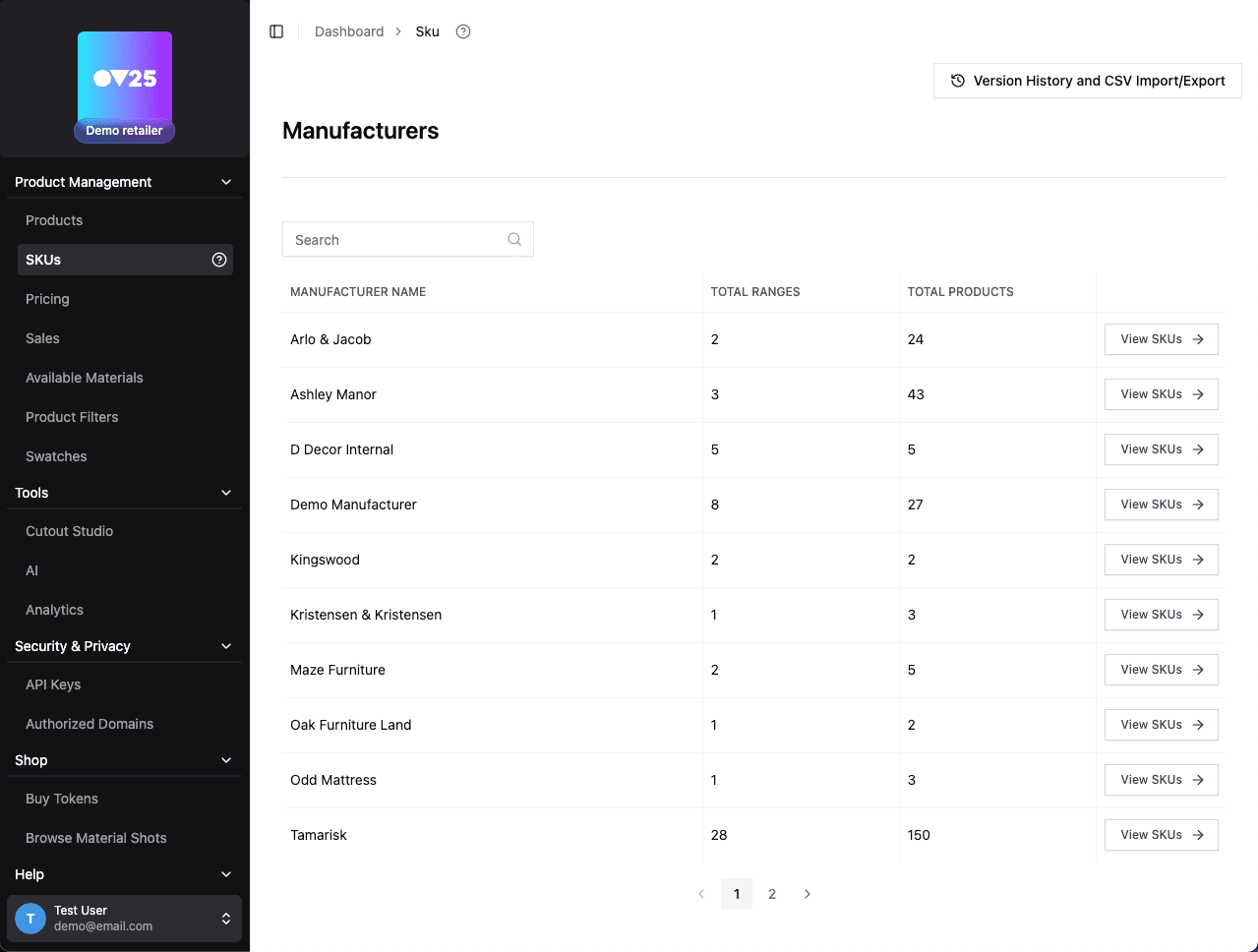The height and width of the screenshot is (952, 1258).
Task: Click the search magnifier icon
Action: 514,239
